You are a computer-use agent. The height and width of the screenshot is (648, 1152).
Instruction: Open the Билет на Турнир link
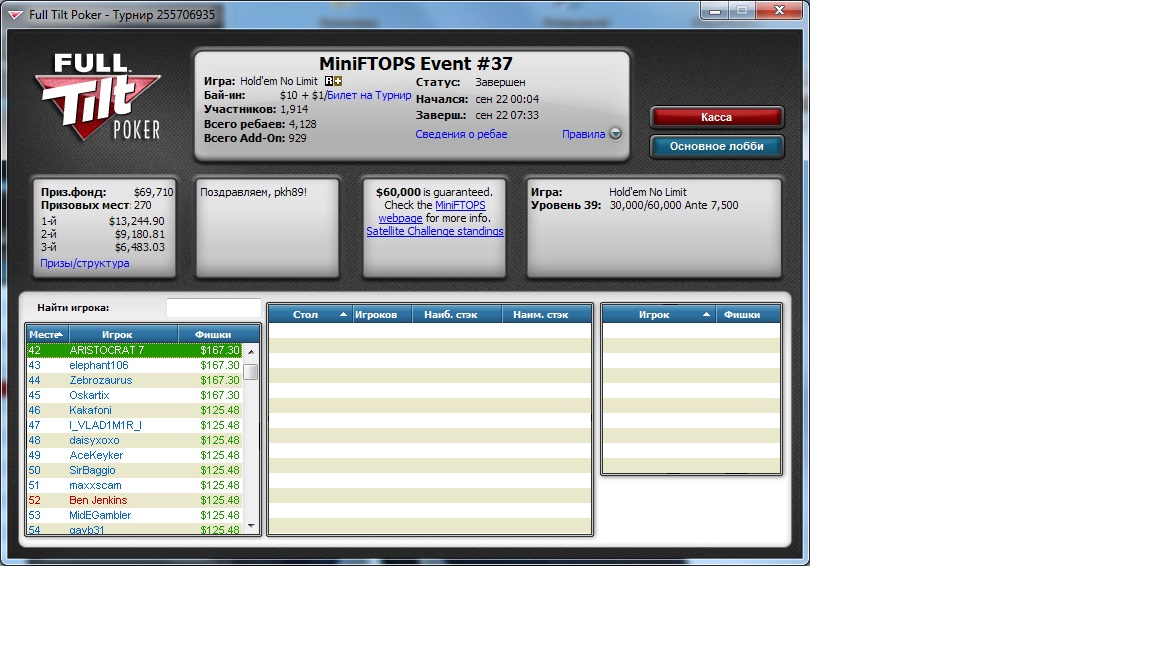(x=369, y=96)
